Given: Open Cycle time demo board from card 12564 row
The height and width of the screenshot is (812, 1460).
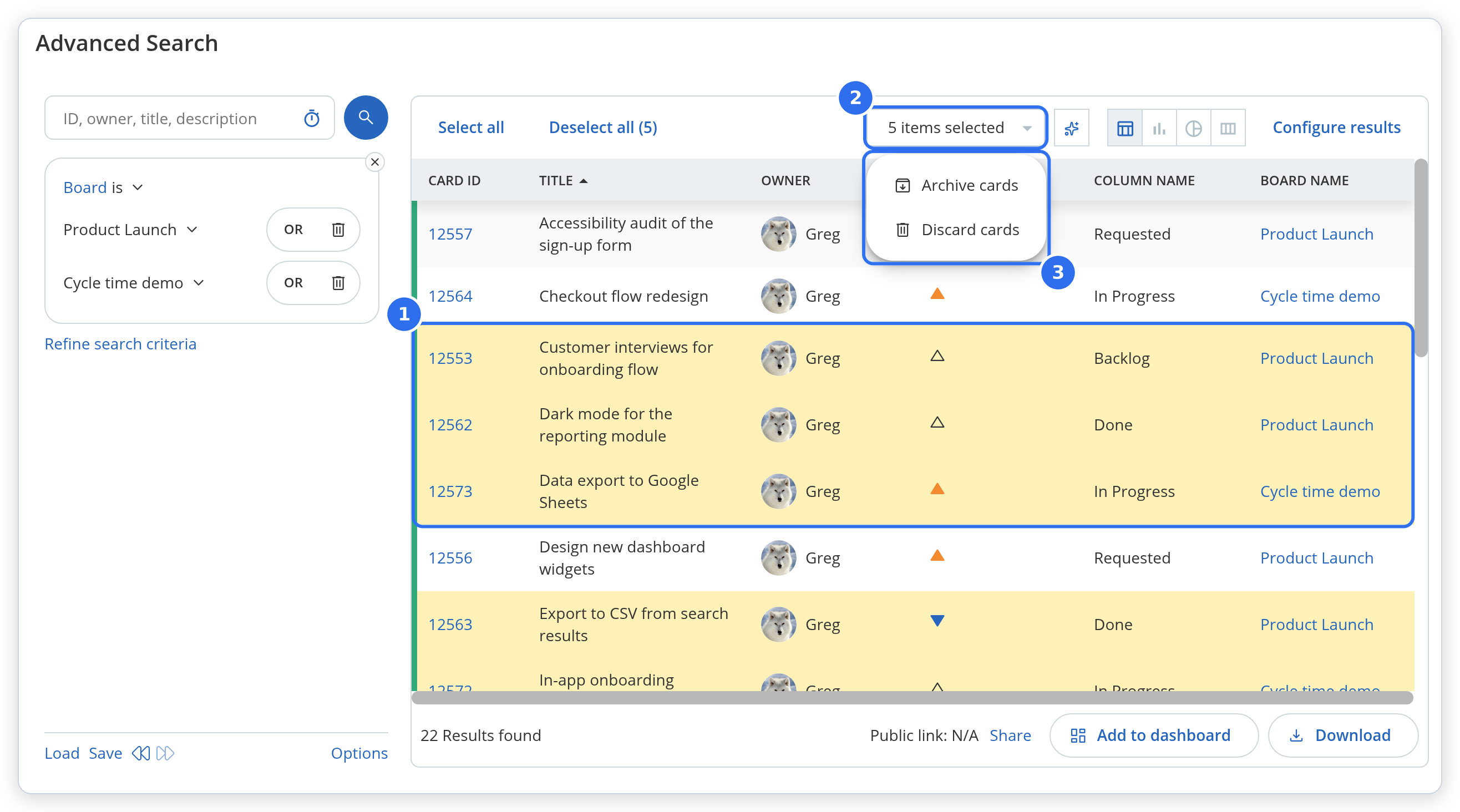Looking at the screenshot, I should click(x=1320, y=296).
